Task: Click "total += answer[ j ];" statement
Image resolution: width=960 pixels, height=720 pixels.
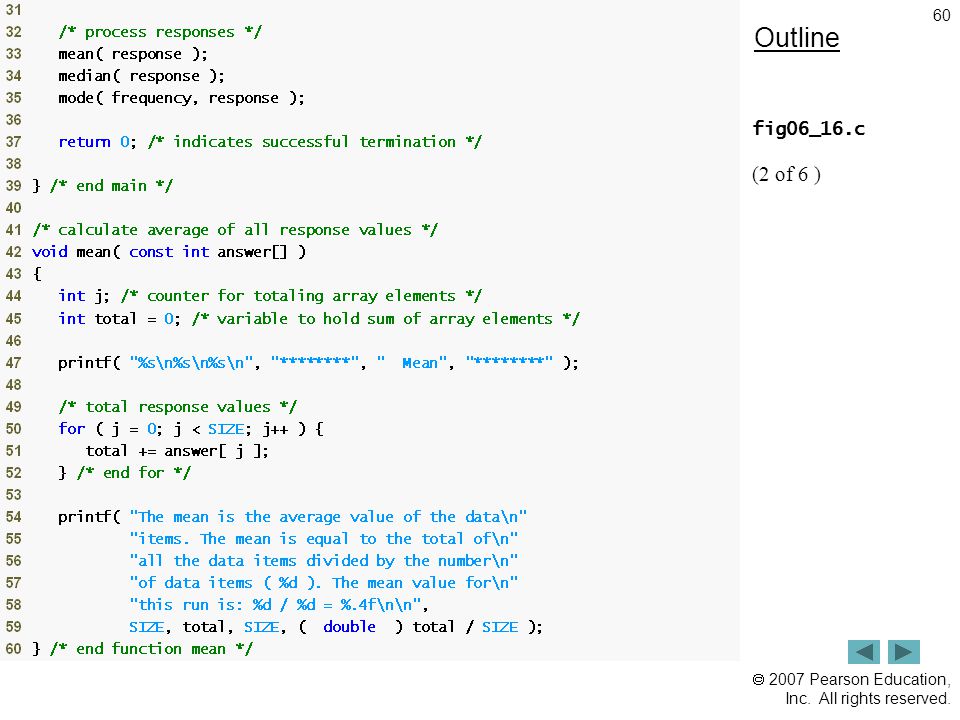Action: pos(177,451)
